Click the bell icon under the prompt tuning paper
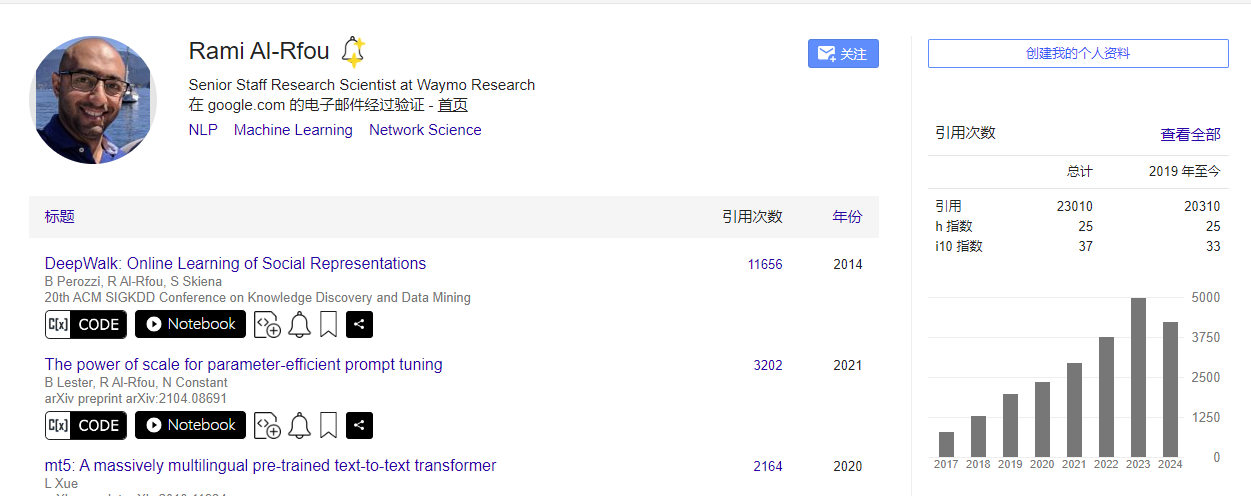 coord(299,425)
